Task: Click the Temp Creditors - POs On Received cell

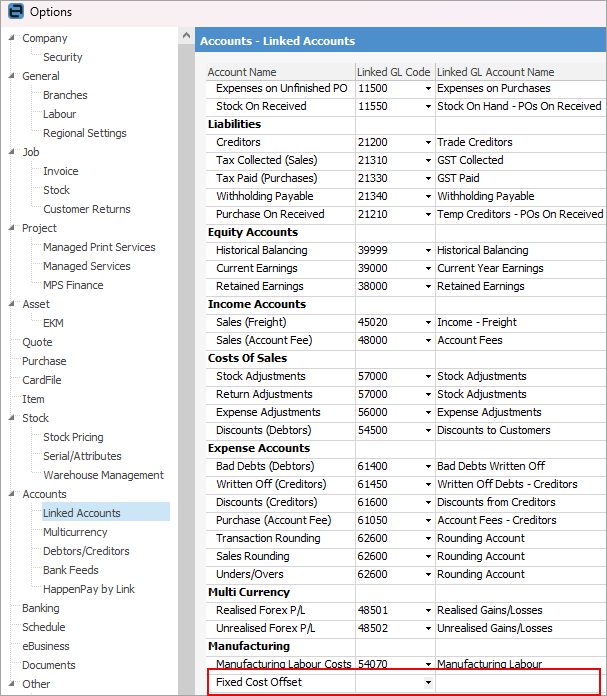Action: [520, 214]
